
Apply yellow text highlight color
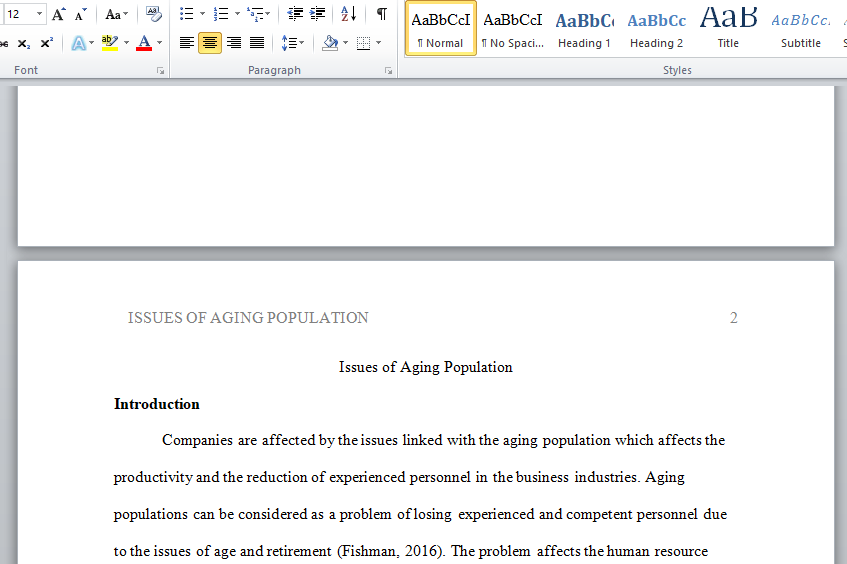point(110,43)
